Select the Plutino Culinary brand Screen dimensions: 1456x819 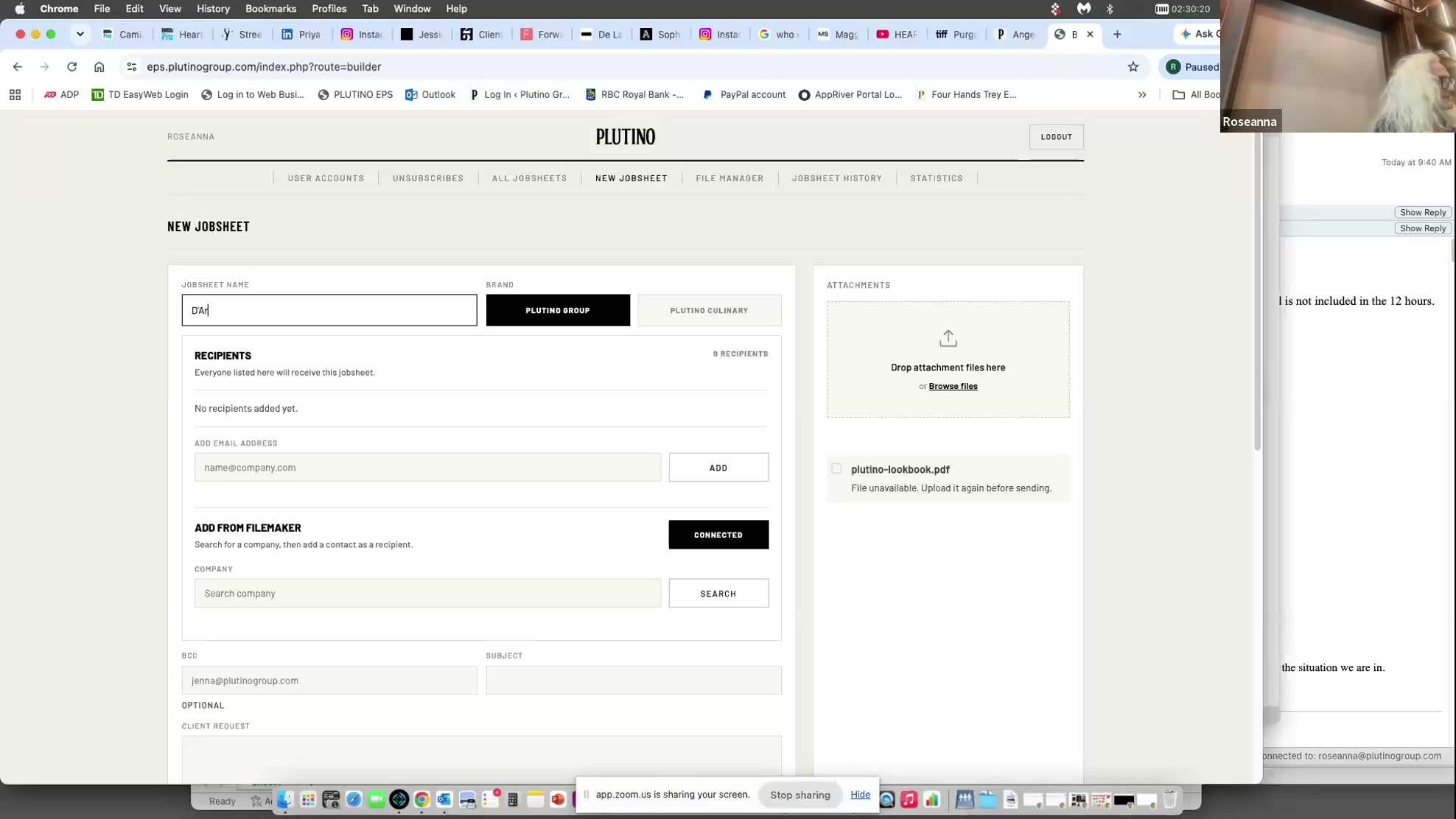[x=710, y=310]
